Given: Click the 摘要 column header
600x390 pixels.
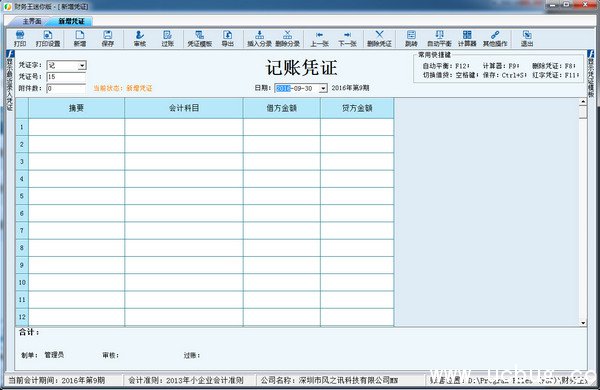Looking at the screenshot, I should click(77, 108).
